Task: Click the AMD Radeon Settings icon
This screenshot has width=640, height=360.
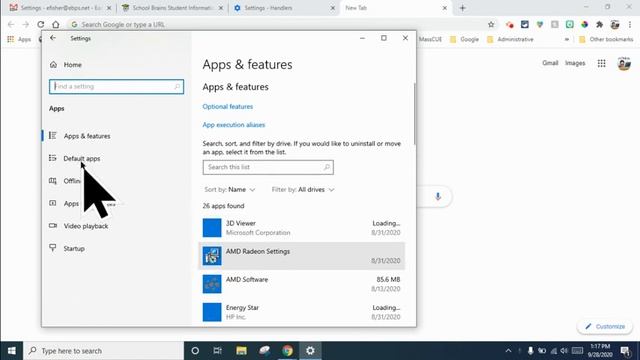Action: tap(212, 256)
